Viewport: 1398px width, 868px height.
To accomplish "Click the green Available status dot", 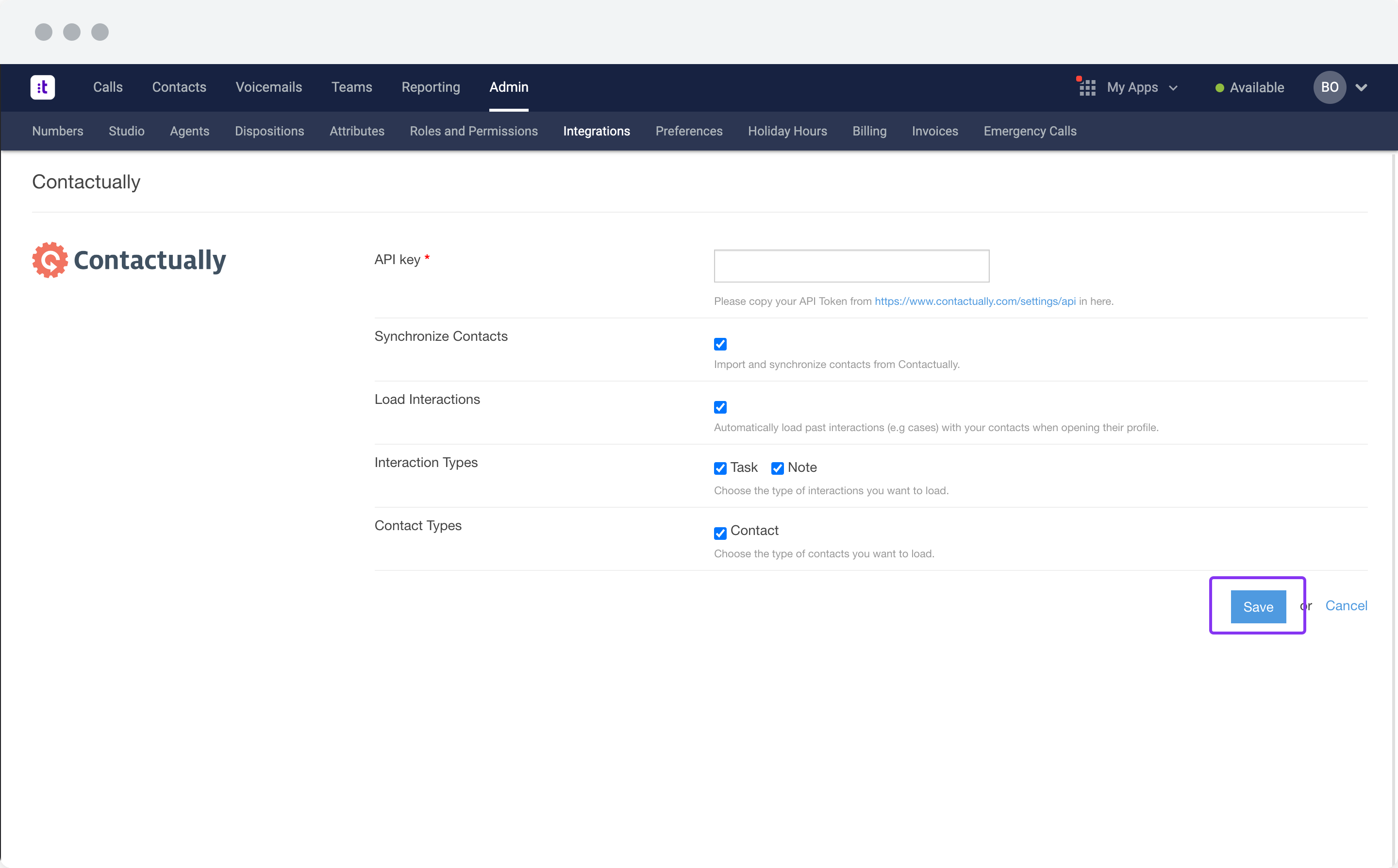I will (1219, 88).
